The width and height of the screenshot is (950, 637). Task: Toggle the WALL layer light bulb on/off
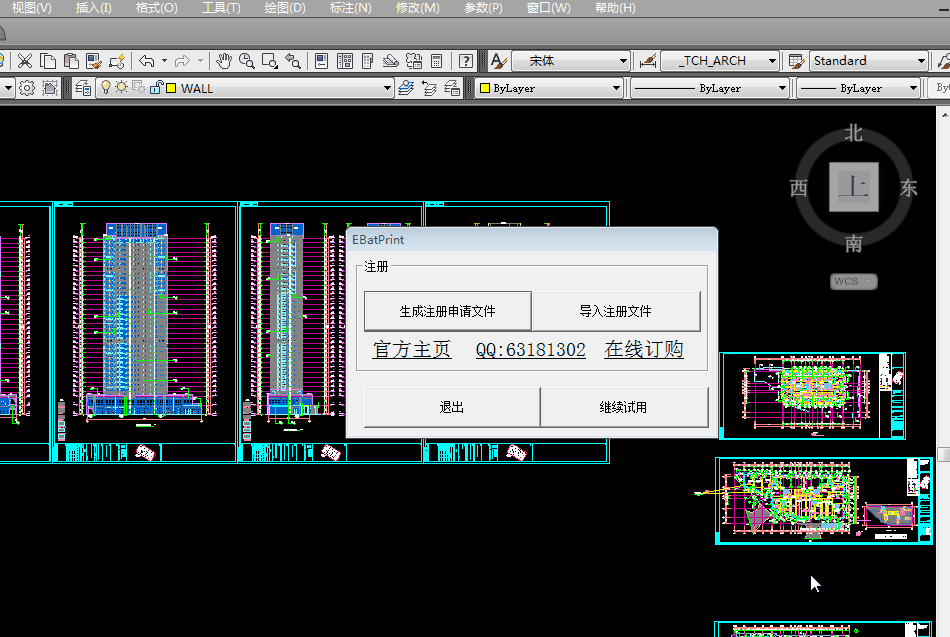(x=106, y=88)
